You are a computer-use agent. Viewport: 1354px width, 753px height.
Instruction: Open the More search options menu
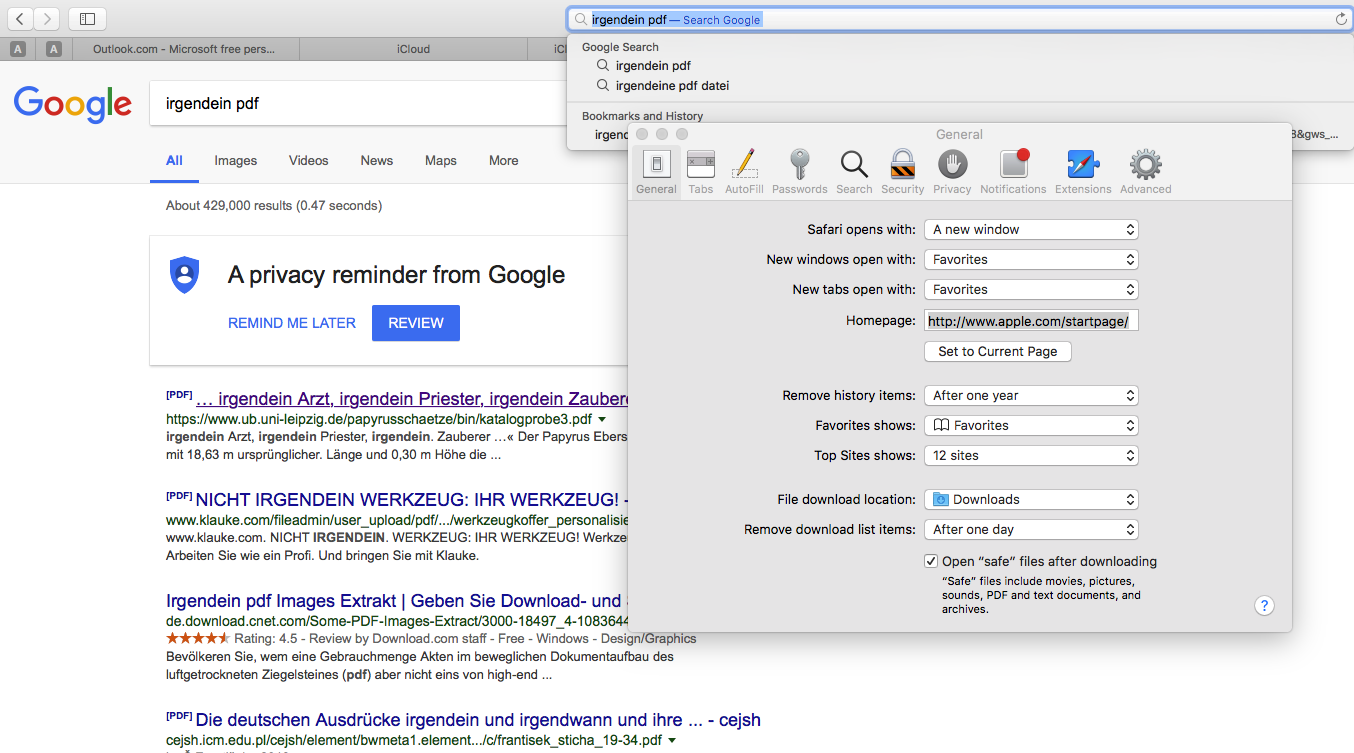(504, 161)
